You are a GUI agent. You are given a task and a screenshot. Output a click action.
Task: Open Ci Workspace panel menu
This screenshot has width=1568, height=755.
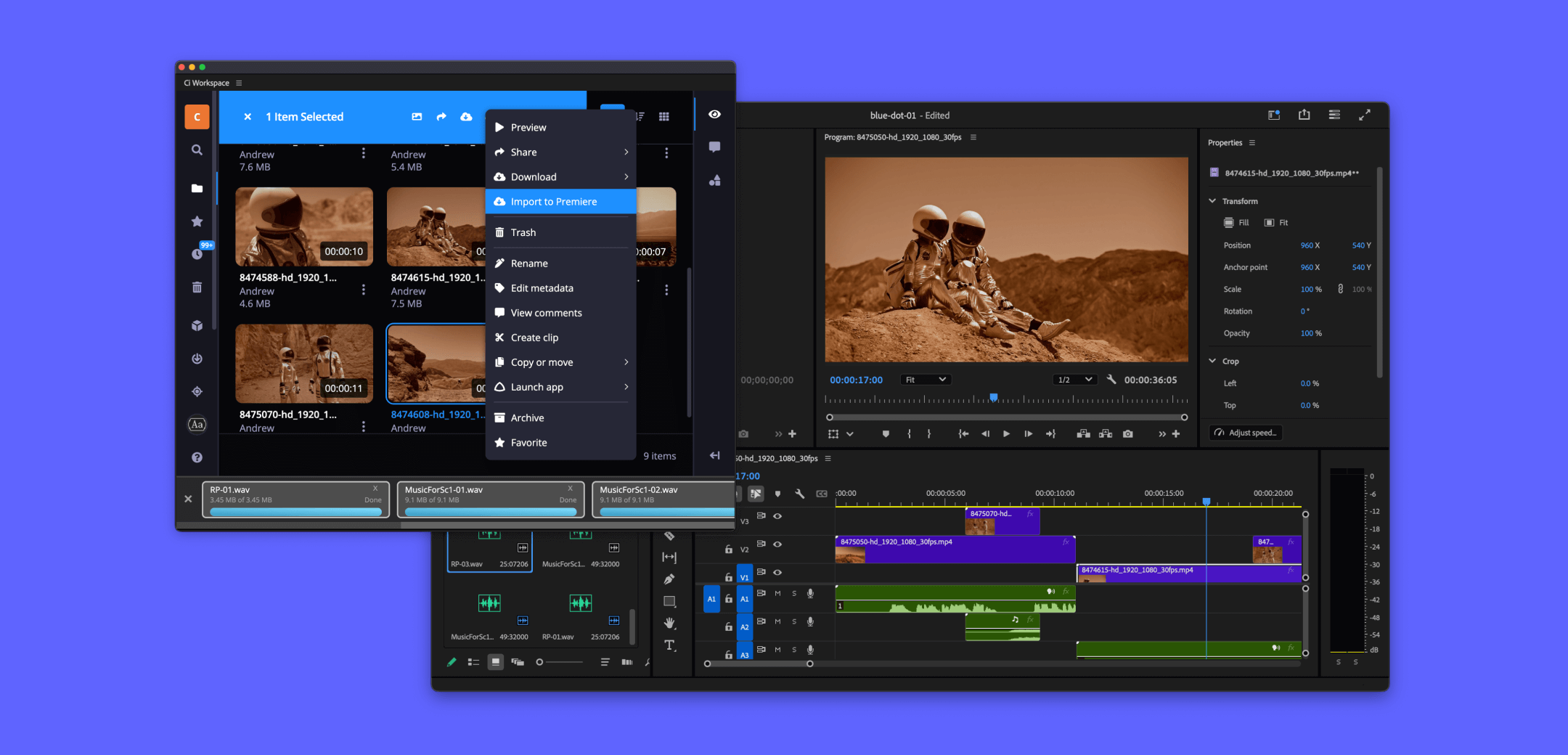(x=239, y=83)
